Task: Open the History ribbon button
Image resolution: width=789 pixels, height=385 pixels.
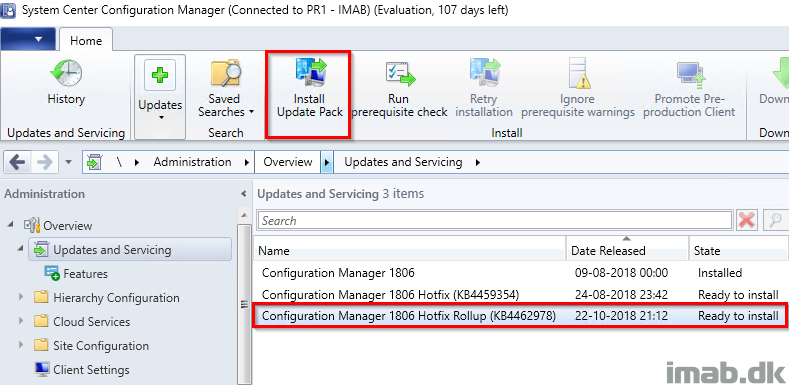Action: click(65, 83)
